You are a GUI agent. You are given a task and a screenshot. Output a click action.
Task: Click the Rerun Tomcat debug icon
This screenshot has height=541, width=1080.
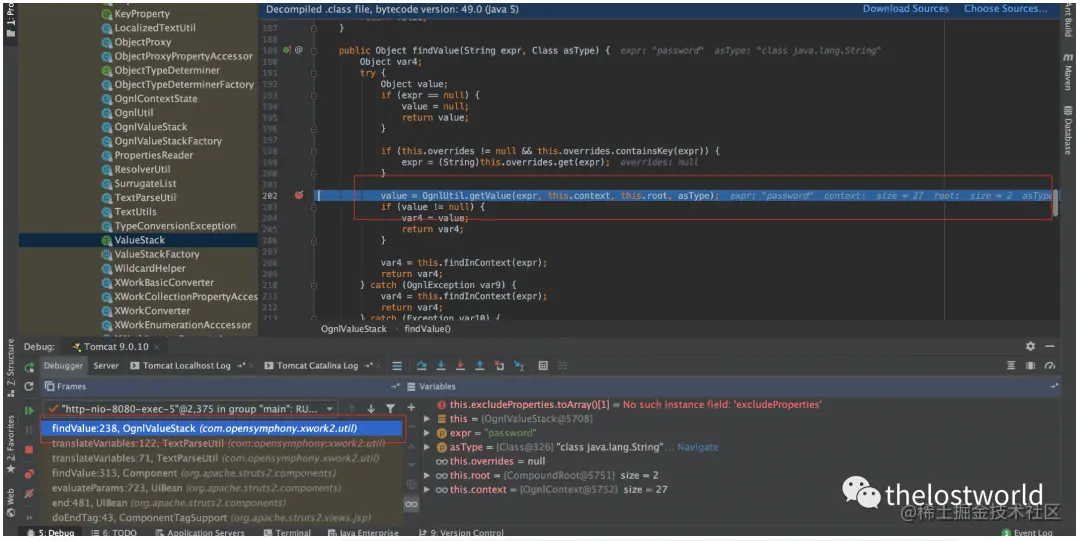tap(29, 367)
